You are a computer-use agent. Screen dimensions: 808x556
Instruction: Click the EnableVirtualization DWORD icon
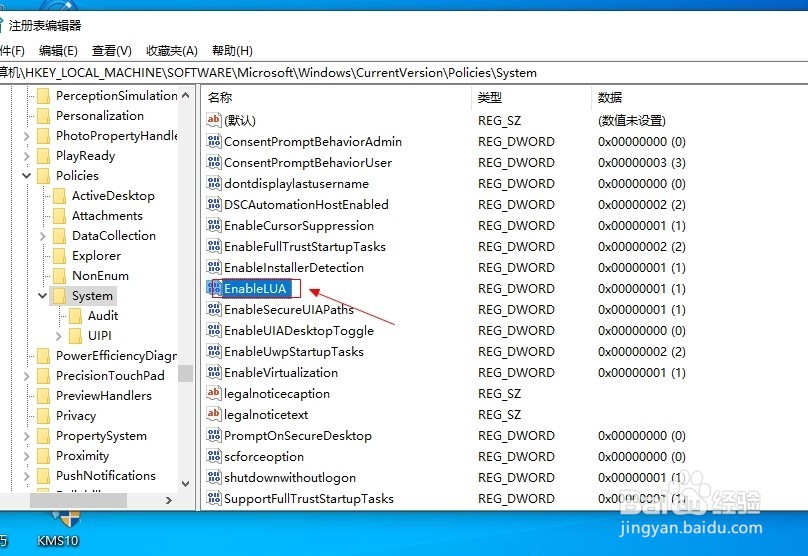(x=214, y=372)
